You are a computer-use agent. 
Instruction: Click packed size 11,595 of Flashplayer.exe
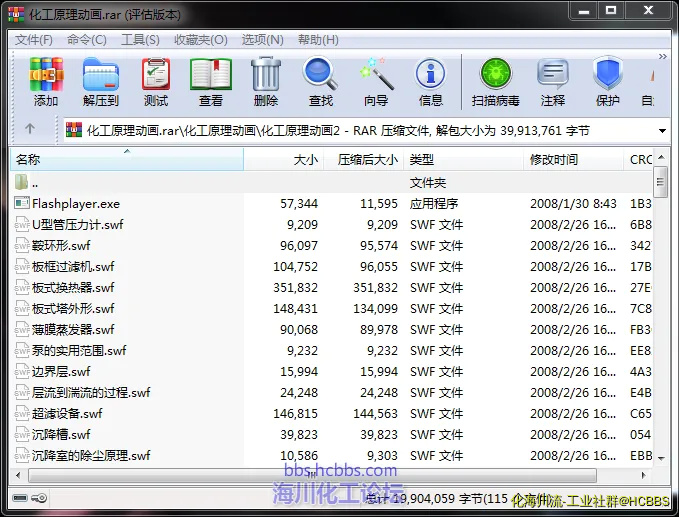point(379,204)
